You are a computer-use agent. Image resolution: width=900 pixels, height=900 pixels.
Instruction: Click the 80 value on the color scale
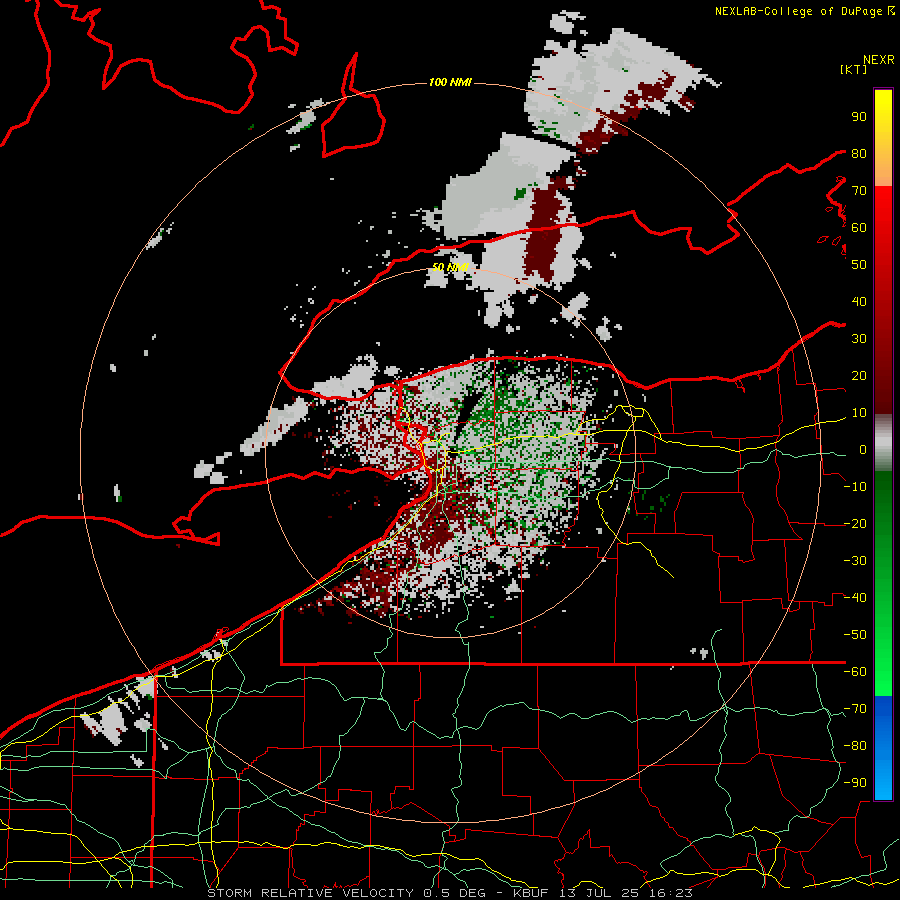click(859, 153)
